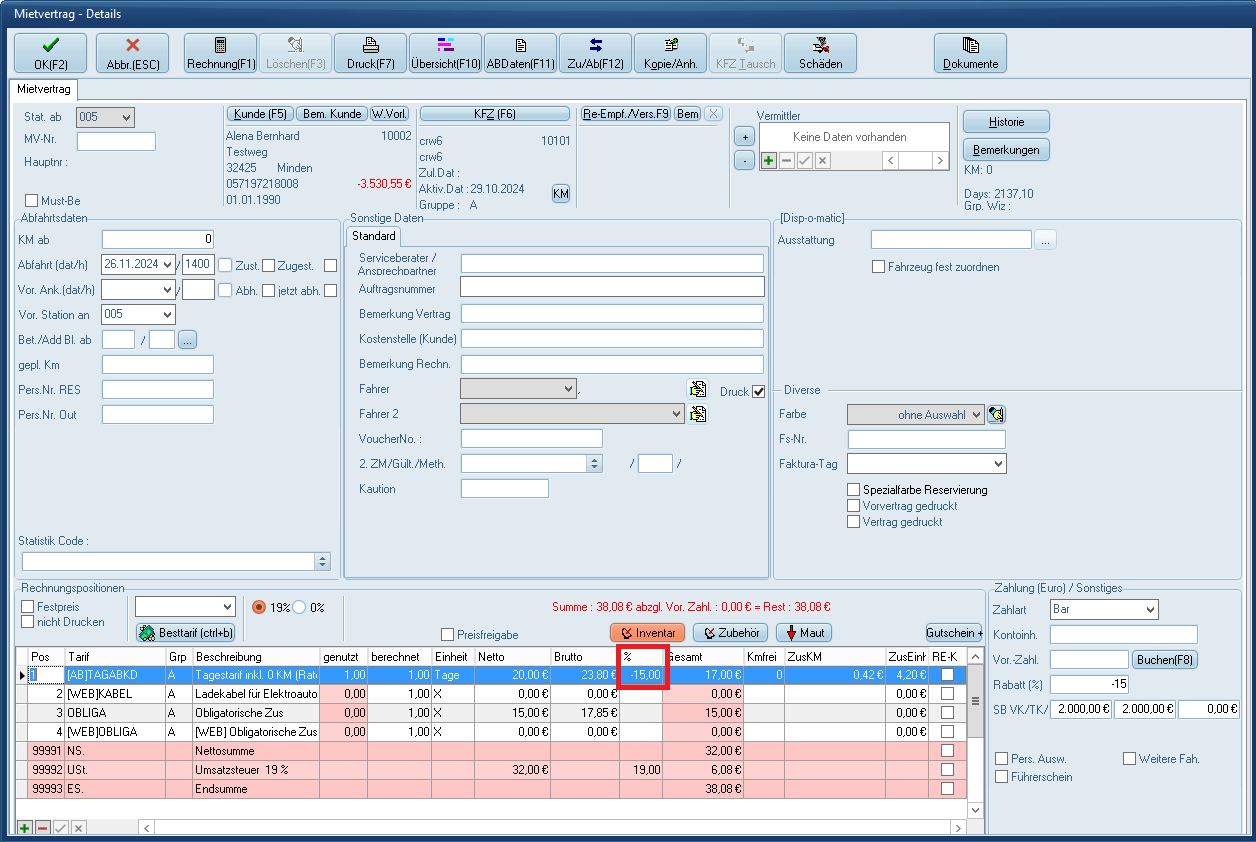Open the Übersicht(F10) overview

tap(445, 53)
